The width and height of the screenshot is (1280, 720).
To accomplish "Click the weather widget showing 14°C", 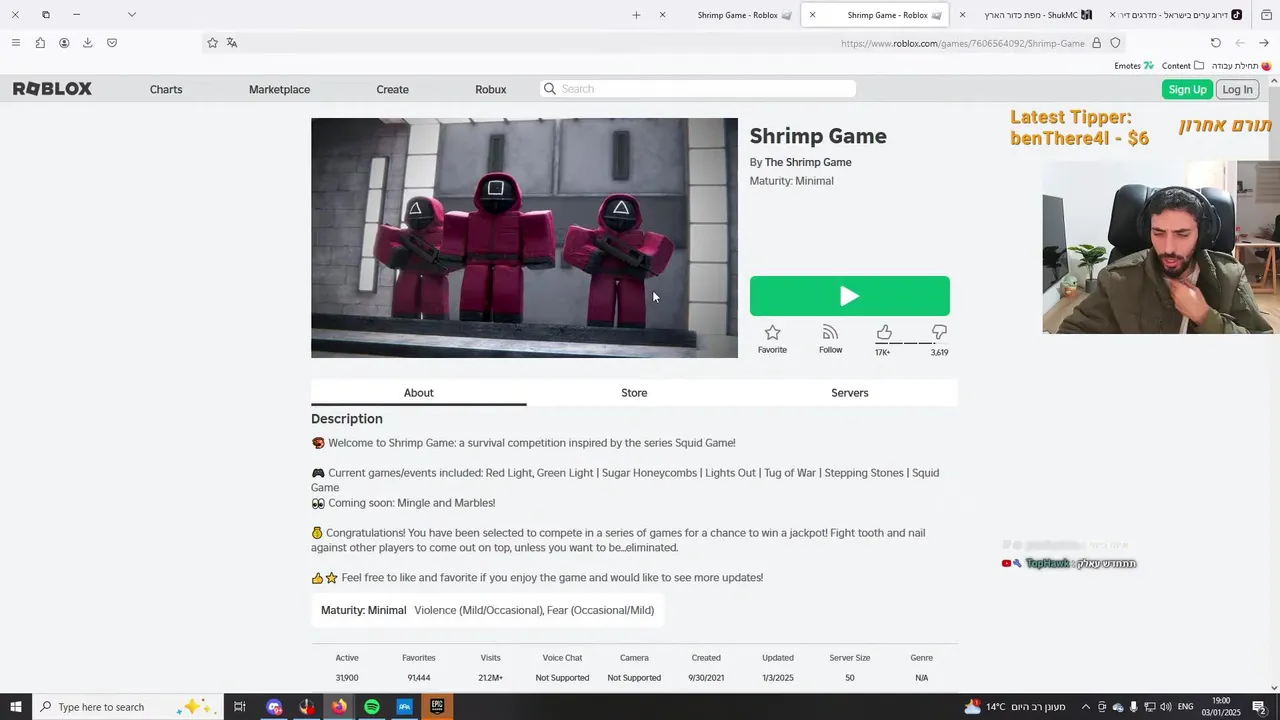I will (x=1015, y=707).
